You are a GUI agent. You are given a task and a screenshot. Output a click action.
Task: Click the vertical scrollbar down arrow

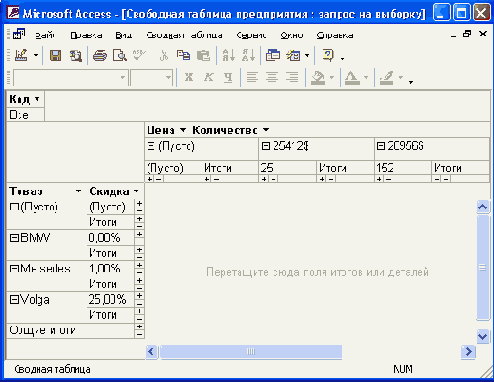(482, 336)
